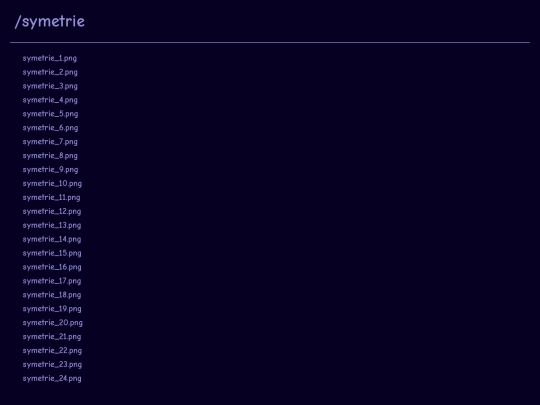Go to symetrie_24.png

52,378
